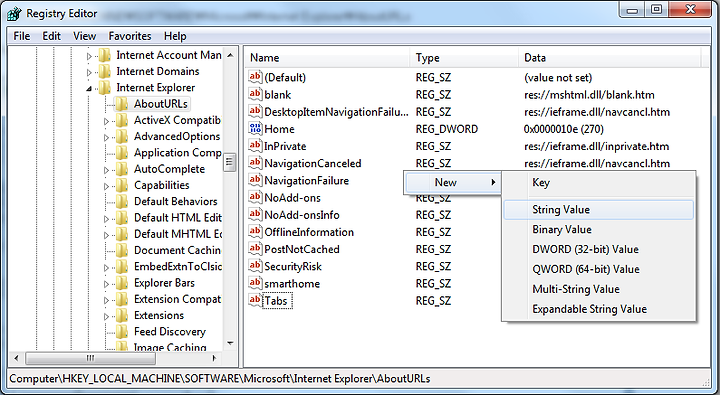Screen dimensions: 720x395
Task: Open the Help menu
Action: 175,36
